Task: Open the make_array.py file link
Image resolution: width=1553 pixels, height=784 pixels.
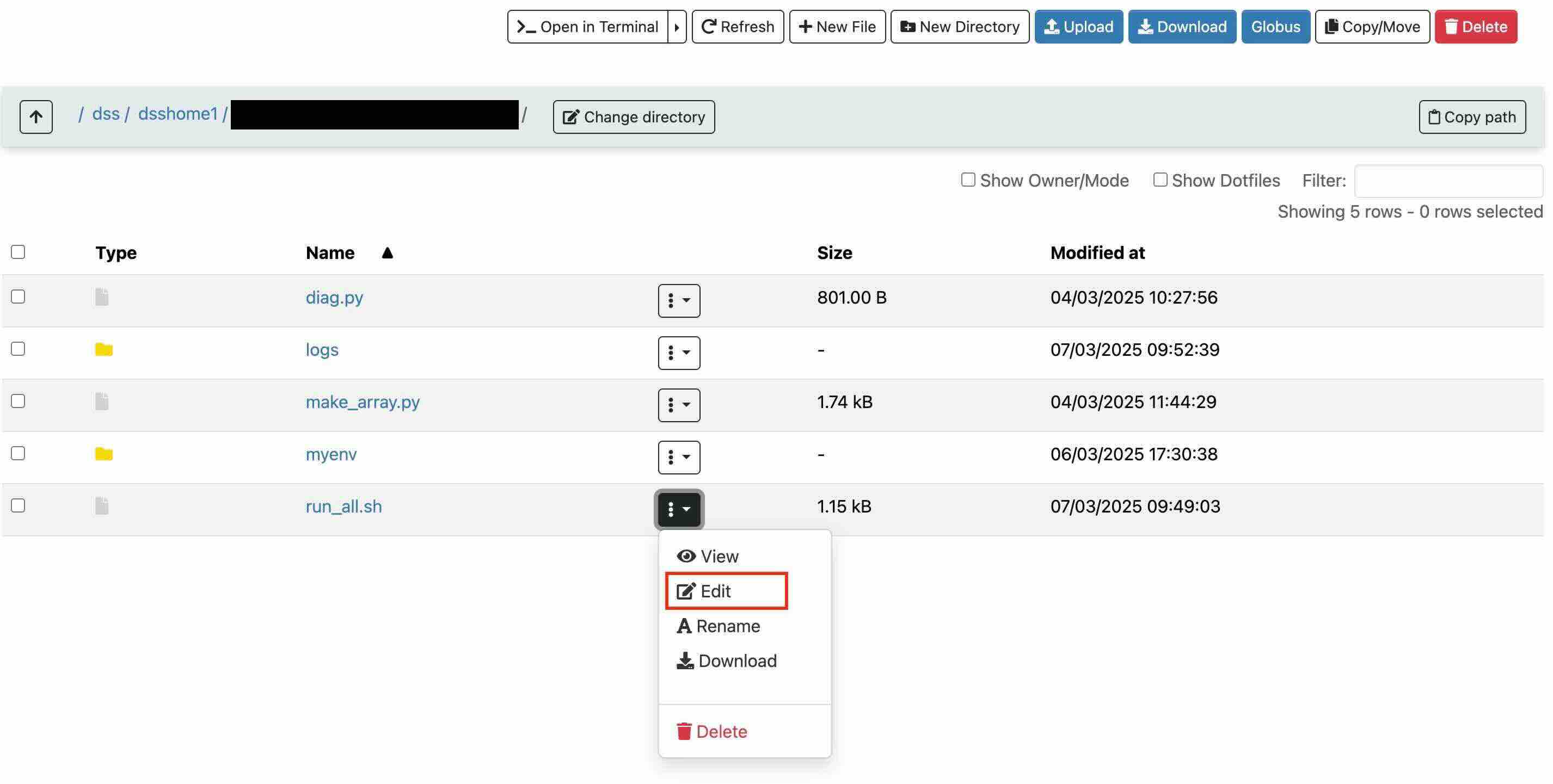Action: click(363, 402)
